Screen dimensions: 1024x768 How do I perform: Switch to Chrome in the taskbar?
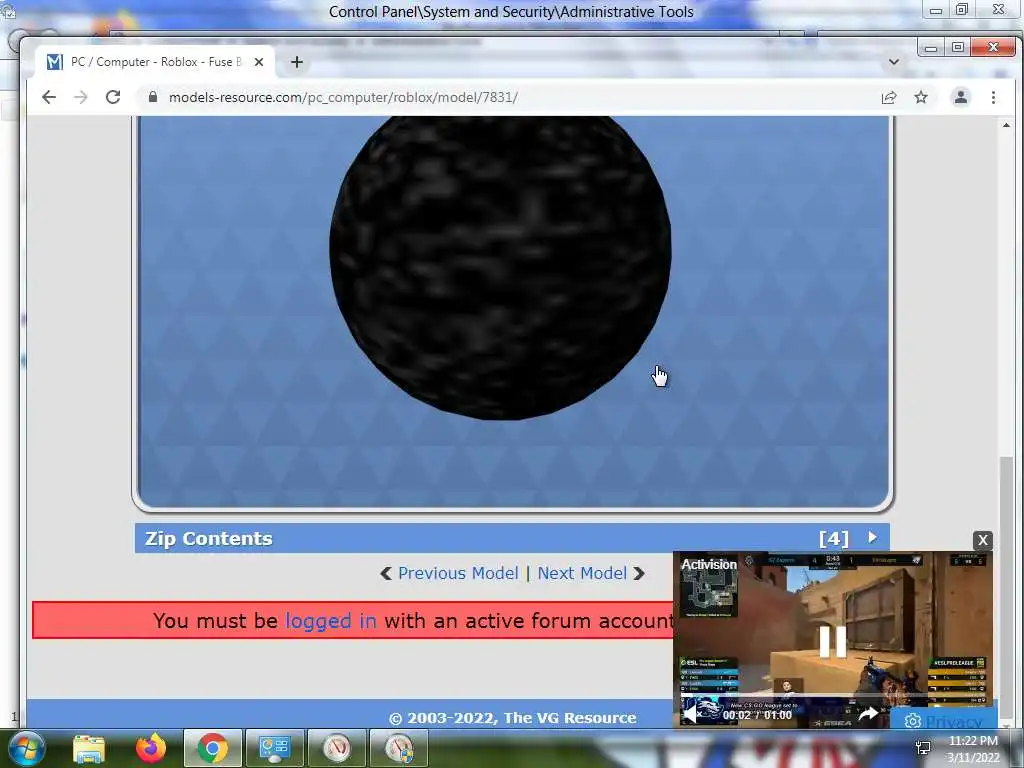tap(213, 748)
